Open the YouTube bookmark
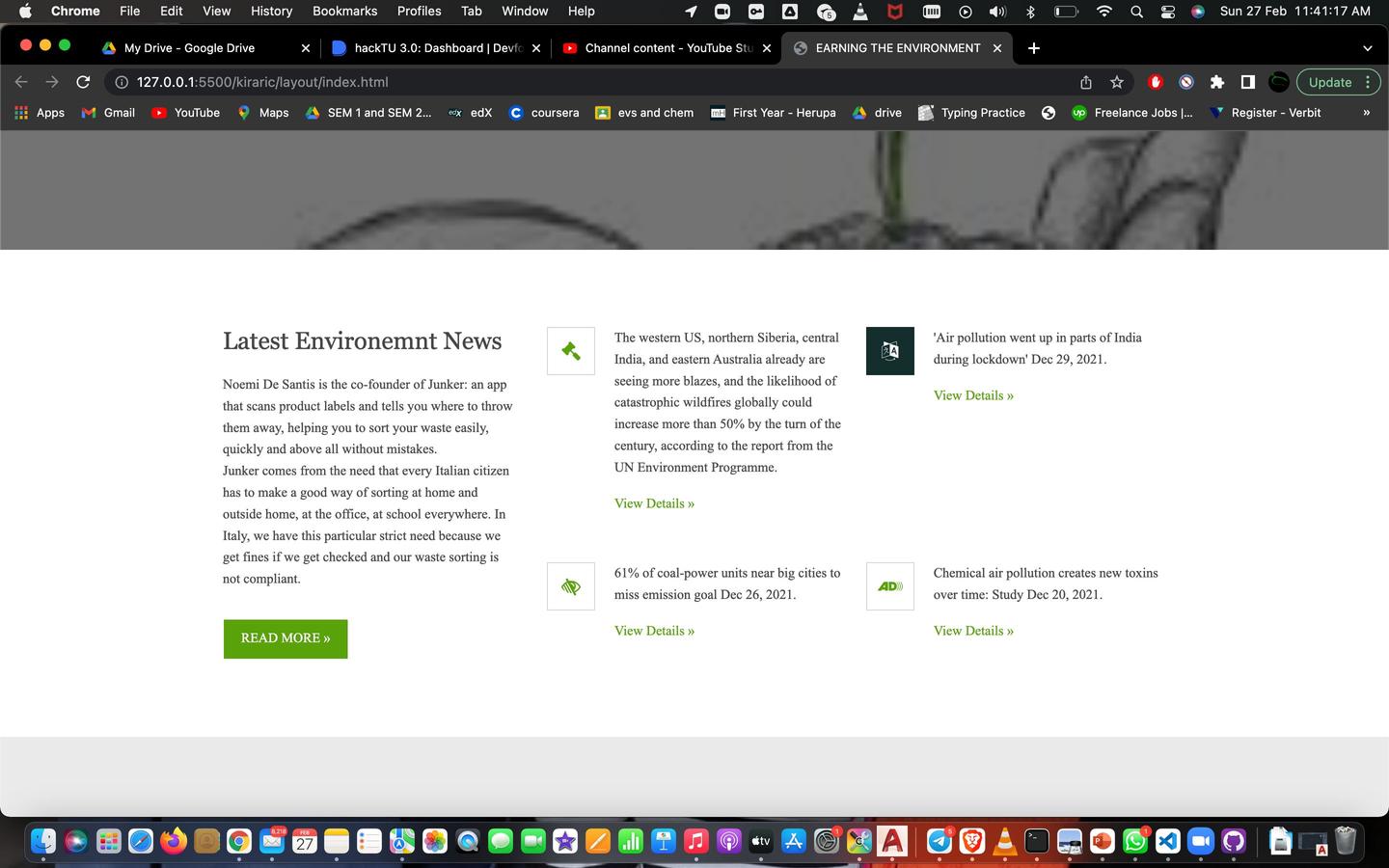 tap(186, 113)
